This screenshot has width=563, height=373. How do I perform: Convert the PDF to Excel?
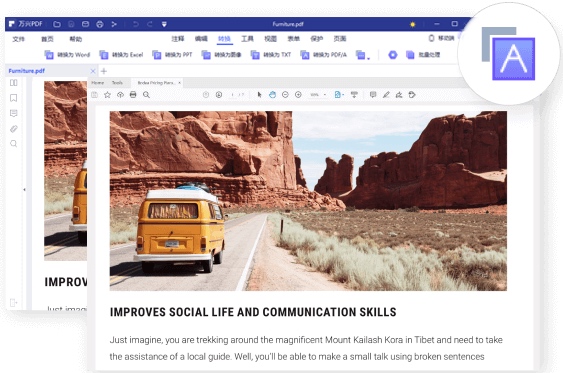(x=121, y=55)
